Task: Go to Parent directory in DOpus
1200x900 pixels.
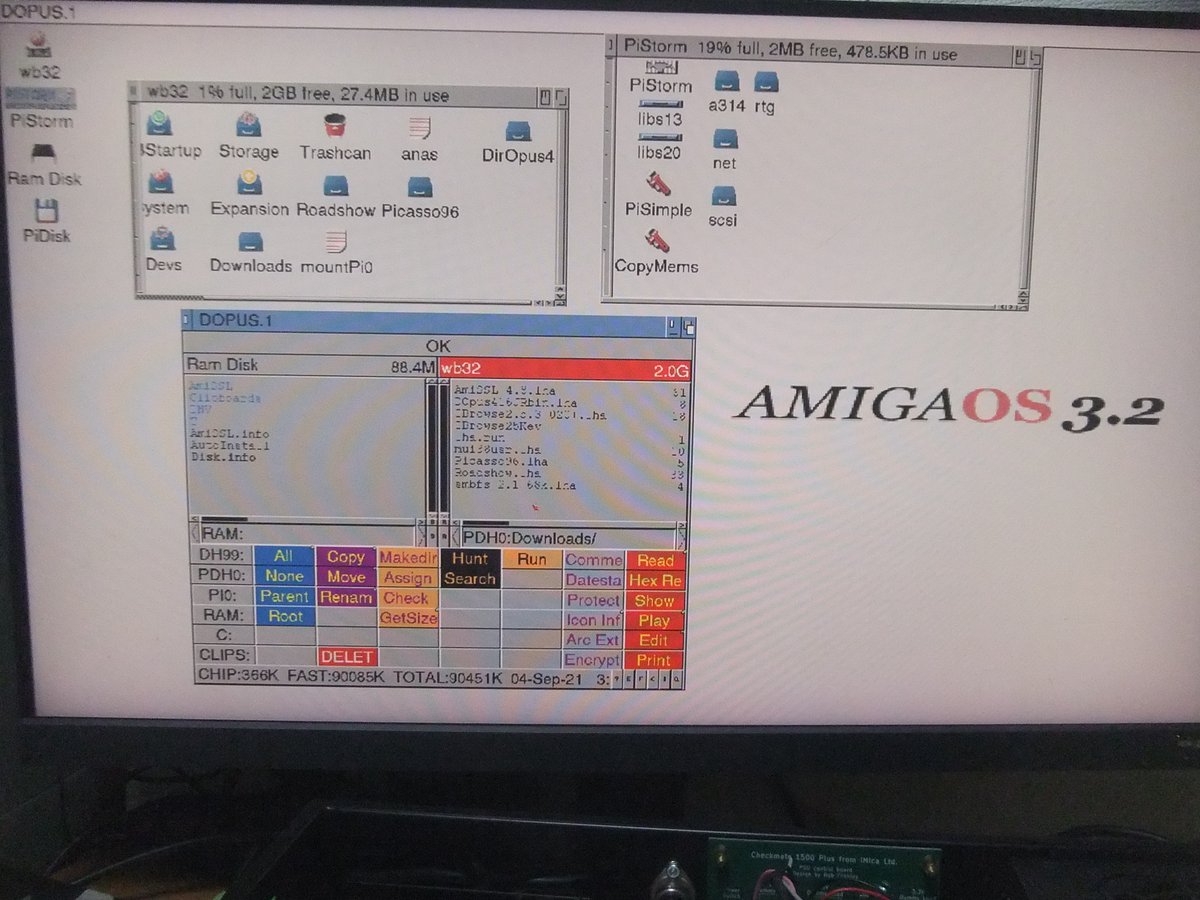Action: point(284,596)
